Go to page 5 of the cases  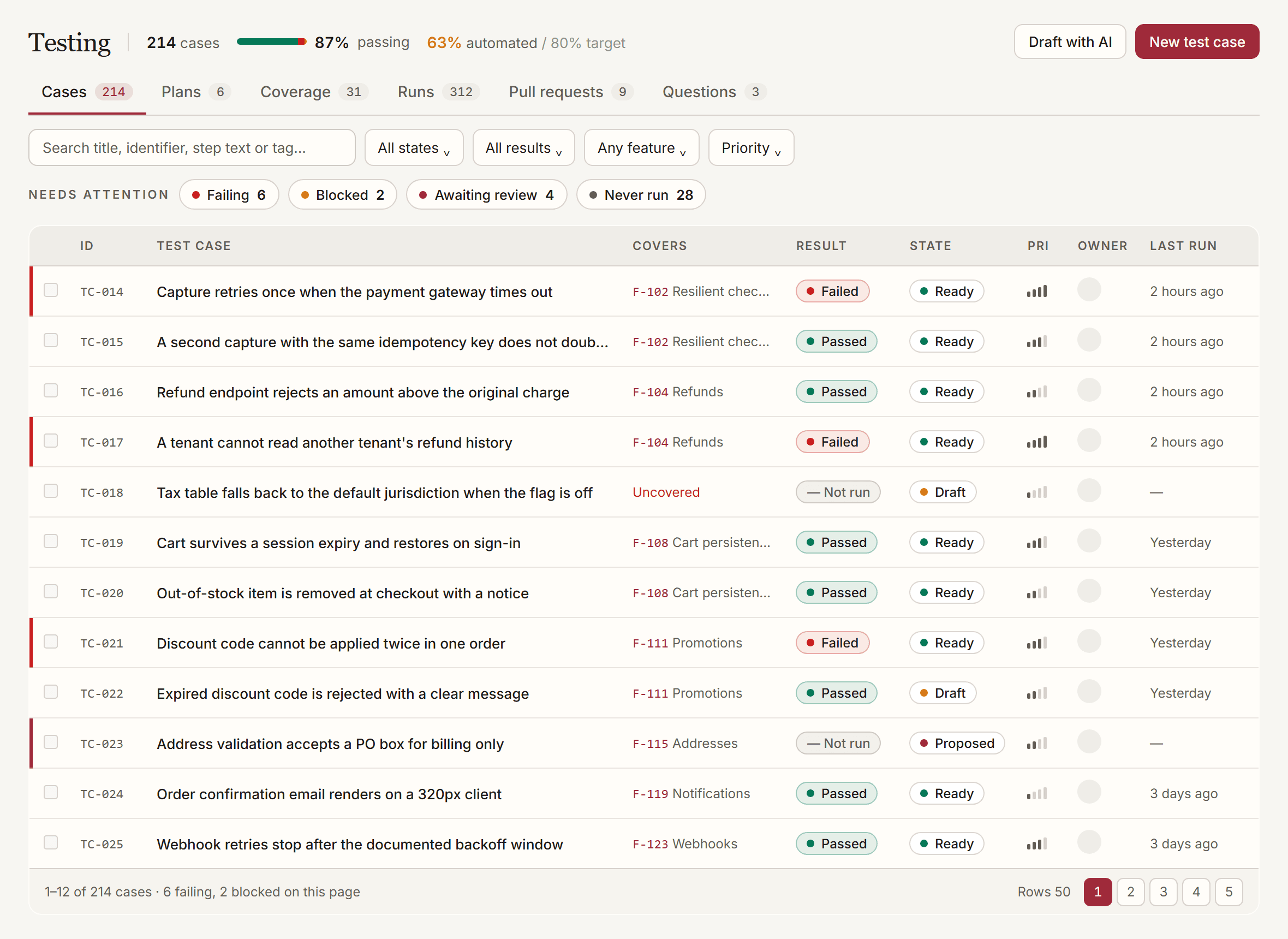(x=1229, y=892)
